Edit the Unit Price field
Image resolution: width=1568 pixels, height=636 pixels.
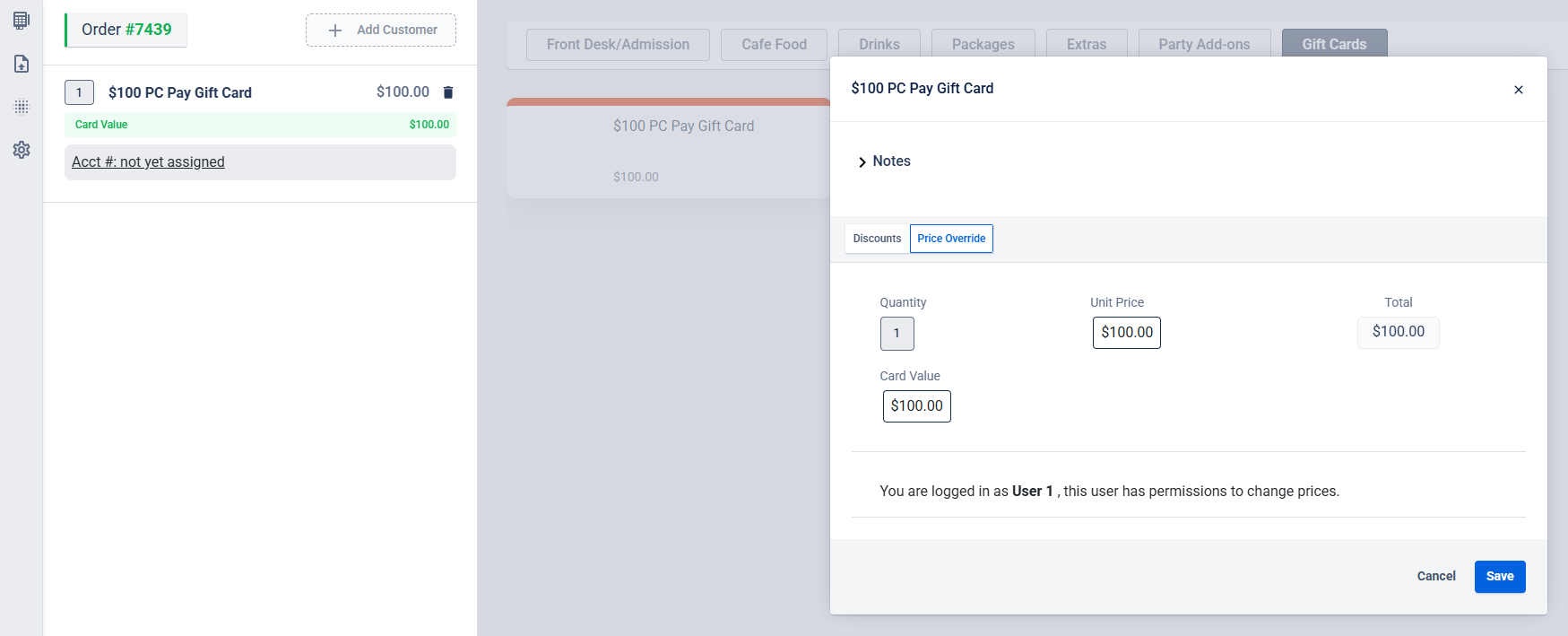click(x=1127, y=333)
